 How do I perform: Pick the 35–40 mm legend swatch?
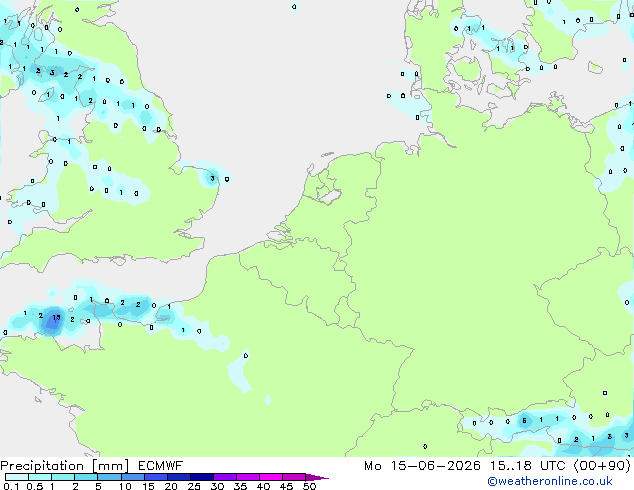coord(247,477)
